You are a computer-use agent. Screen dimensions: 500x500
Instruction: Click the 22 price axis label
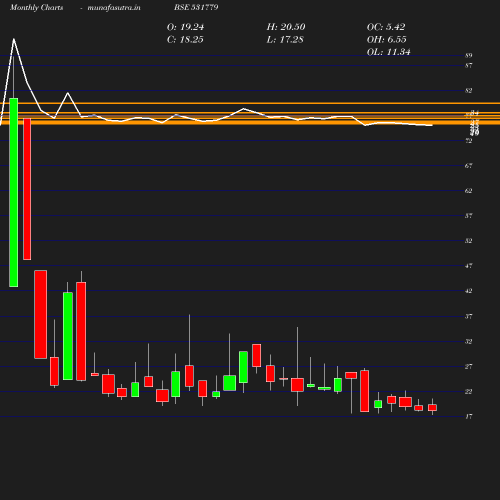pyautogui.click(x=469, y=391)
